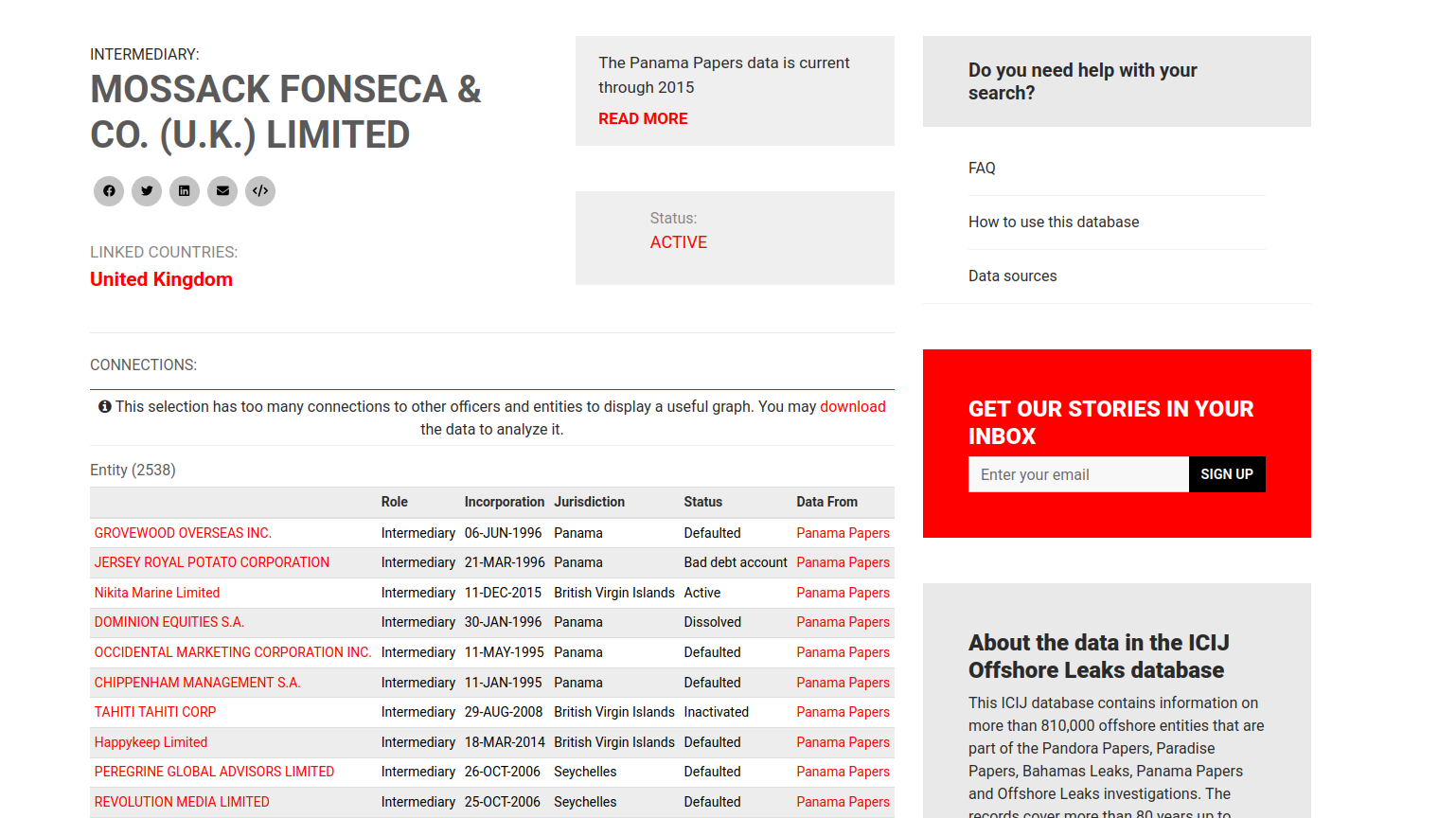Share page on Facebook icon

click(x=109, y=191)
